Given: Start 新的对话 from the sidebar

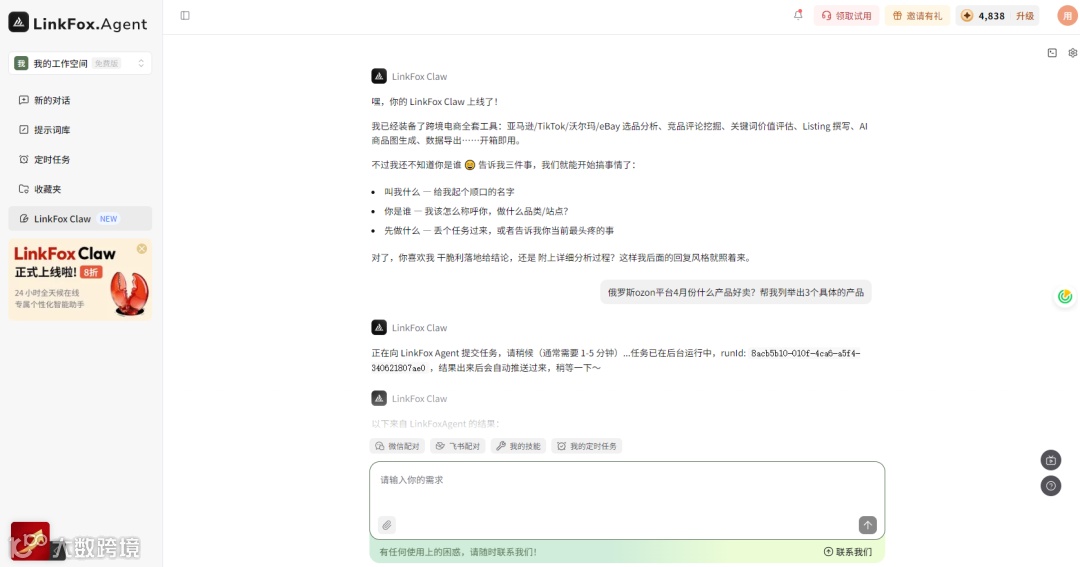Looking at the screenshot, I should tap(80, 100).
